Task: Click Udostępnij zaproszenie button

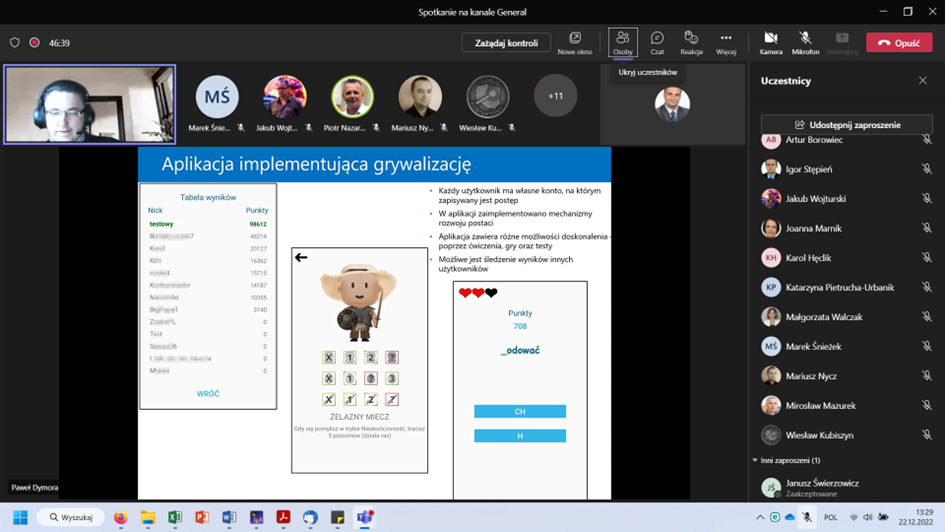Action: 847,125
